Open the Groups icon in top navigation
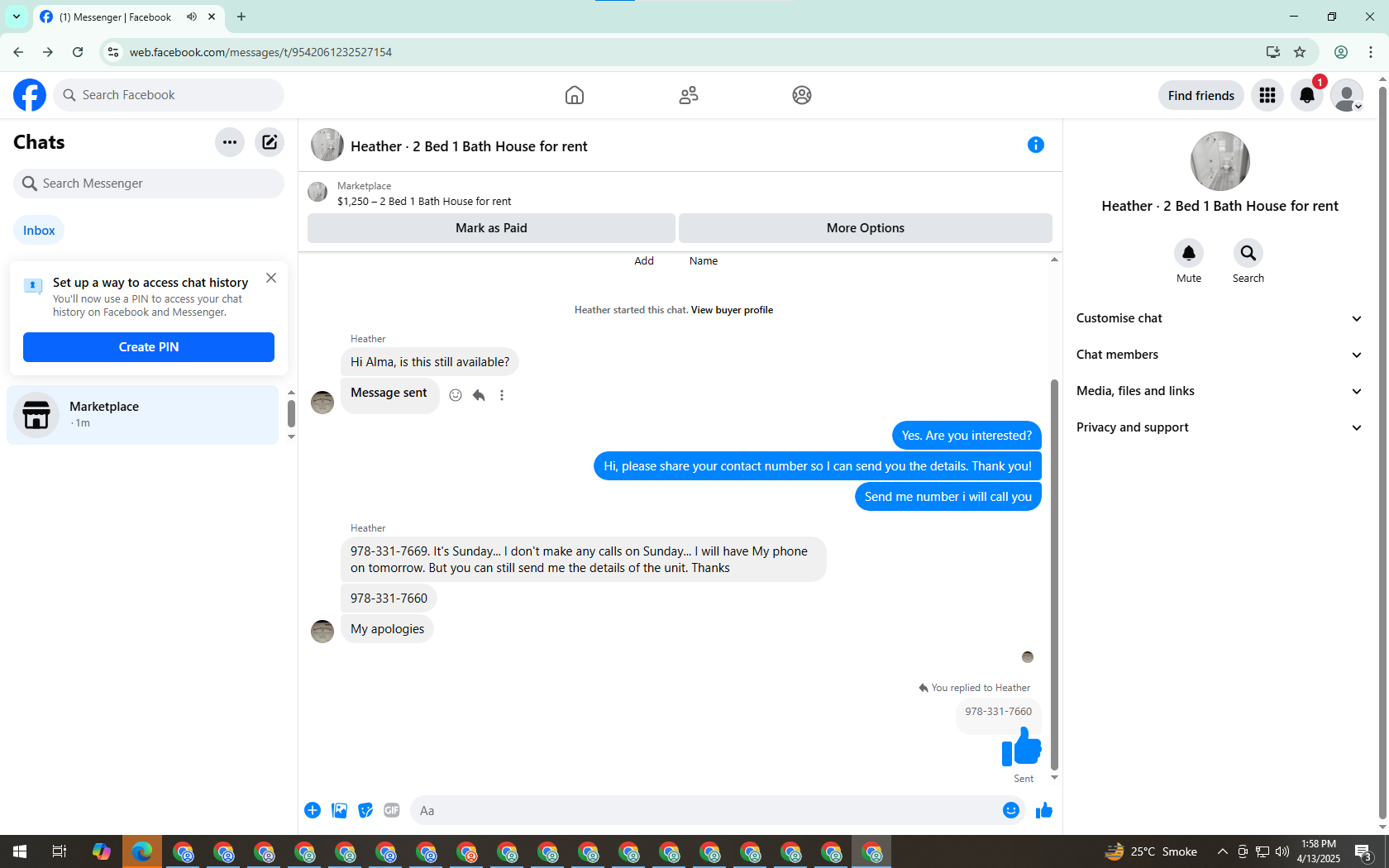The image size is (1389, 868). [x=802, y=95]
